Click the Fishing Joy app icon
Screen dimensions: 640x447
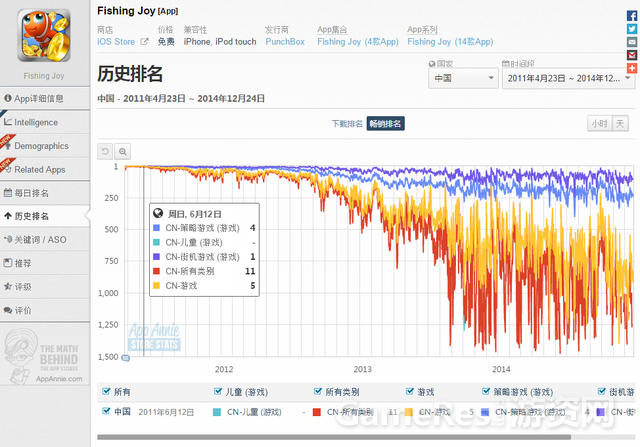click(44, 35)
